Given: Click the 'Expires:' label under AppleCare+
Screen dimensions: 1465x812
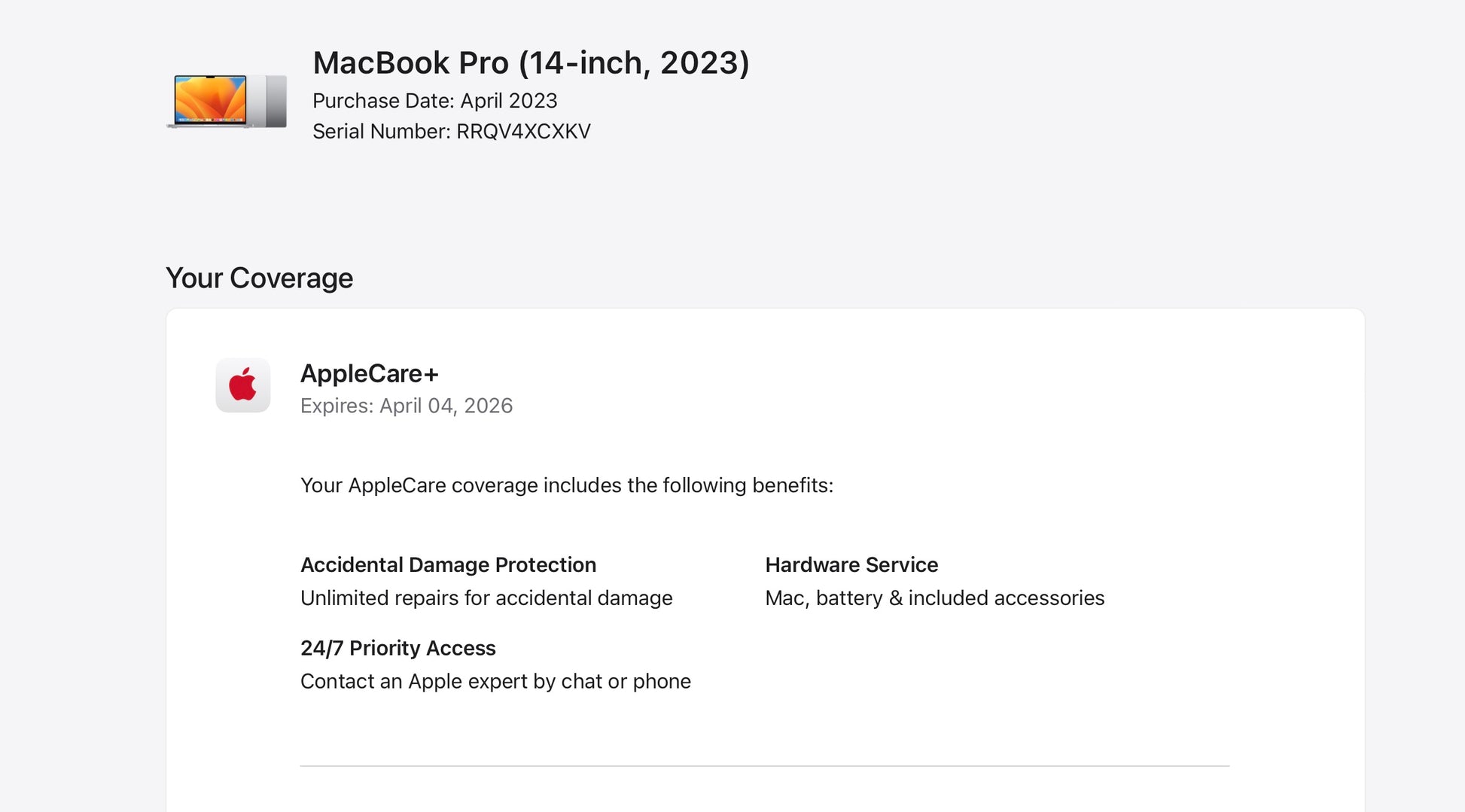Looking at the screenshot, I should 337,406.
